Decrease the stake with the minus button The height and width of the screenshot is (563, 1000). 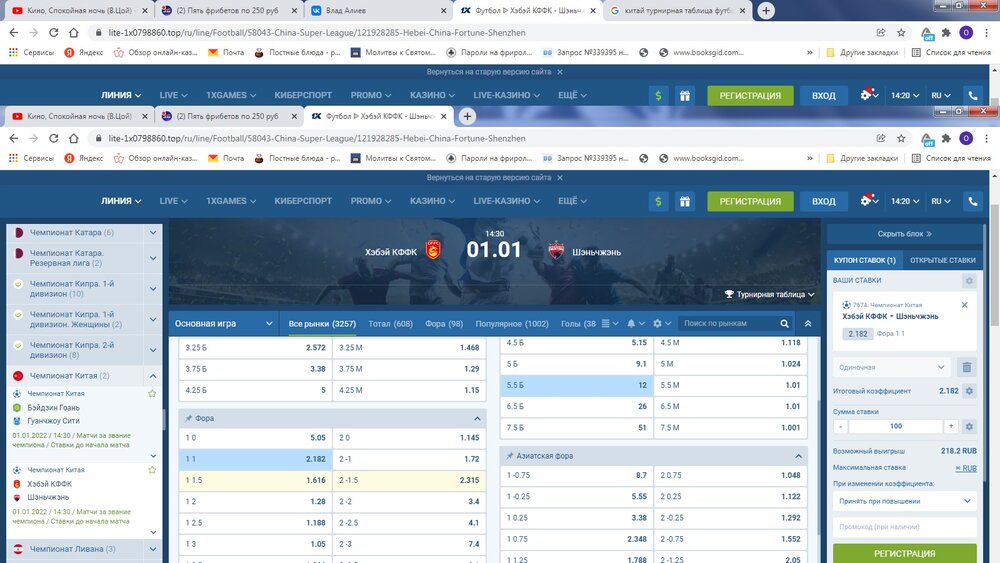tap(841, 426)
